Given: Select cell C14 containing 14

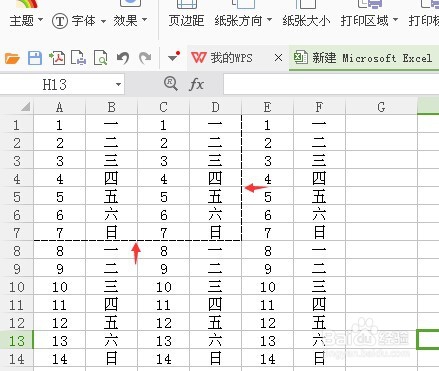Looking at the screenshot, I should [x=163, y=359].
